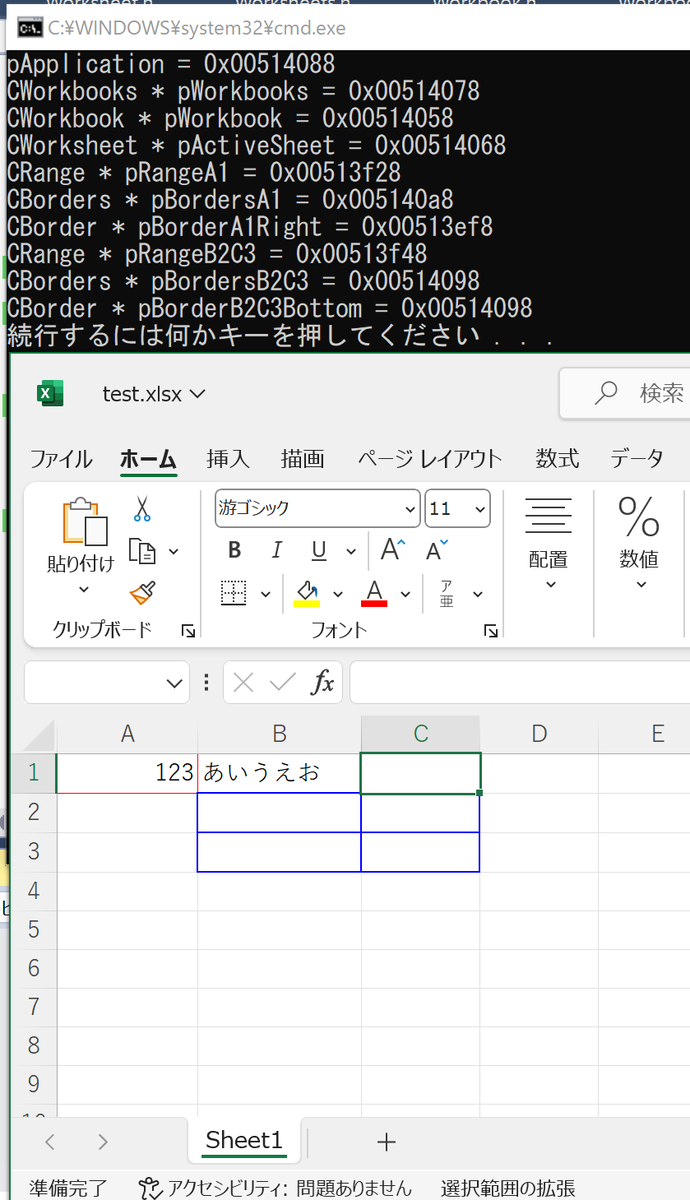Switch to the ホーム ribbon tab
The width and height of the screenshot is (690, 1200).
pos(148,459)
